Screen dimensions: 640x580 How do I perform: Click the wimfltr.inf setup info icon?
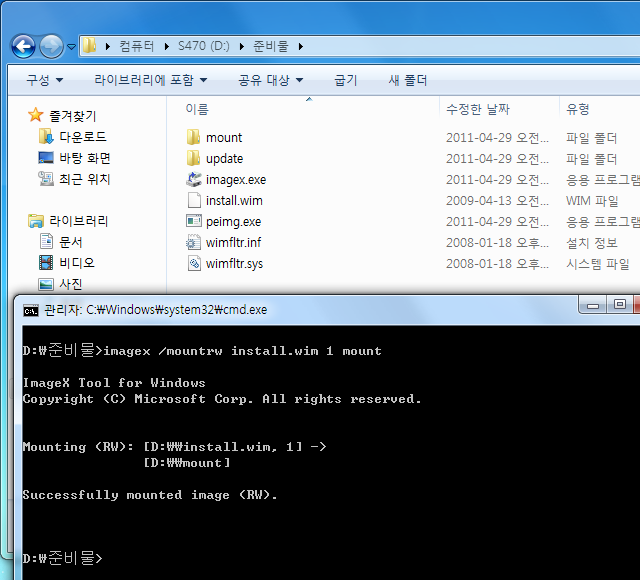(193, 242)
